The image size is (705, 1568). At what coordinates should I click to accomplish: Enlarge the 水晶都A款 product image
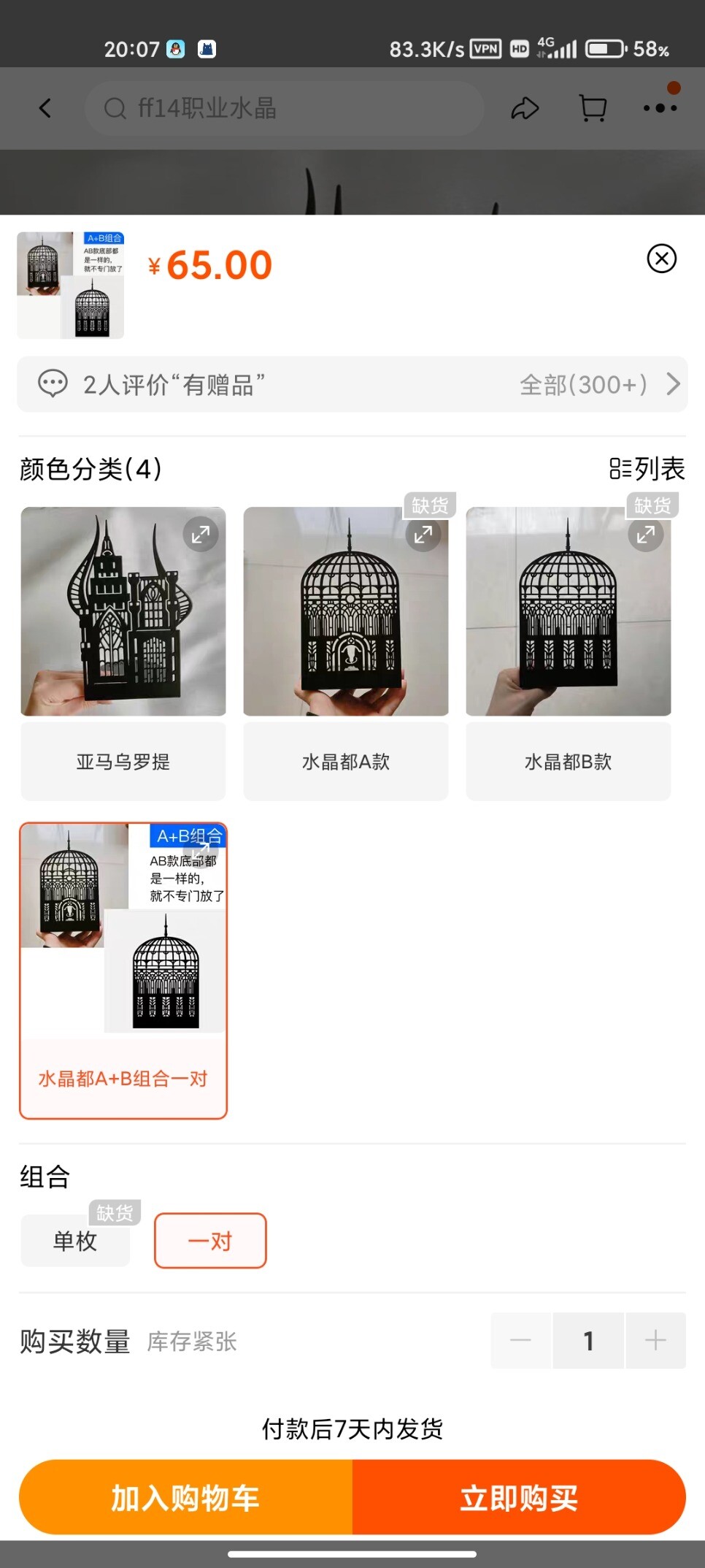click(x=423, y=535)
